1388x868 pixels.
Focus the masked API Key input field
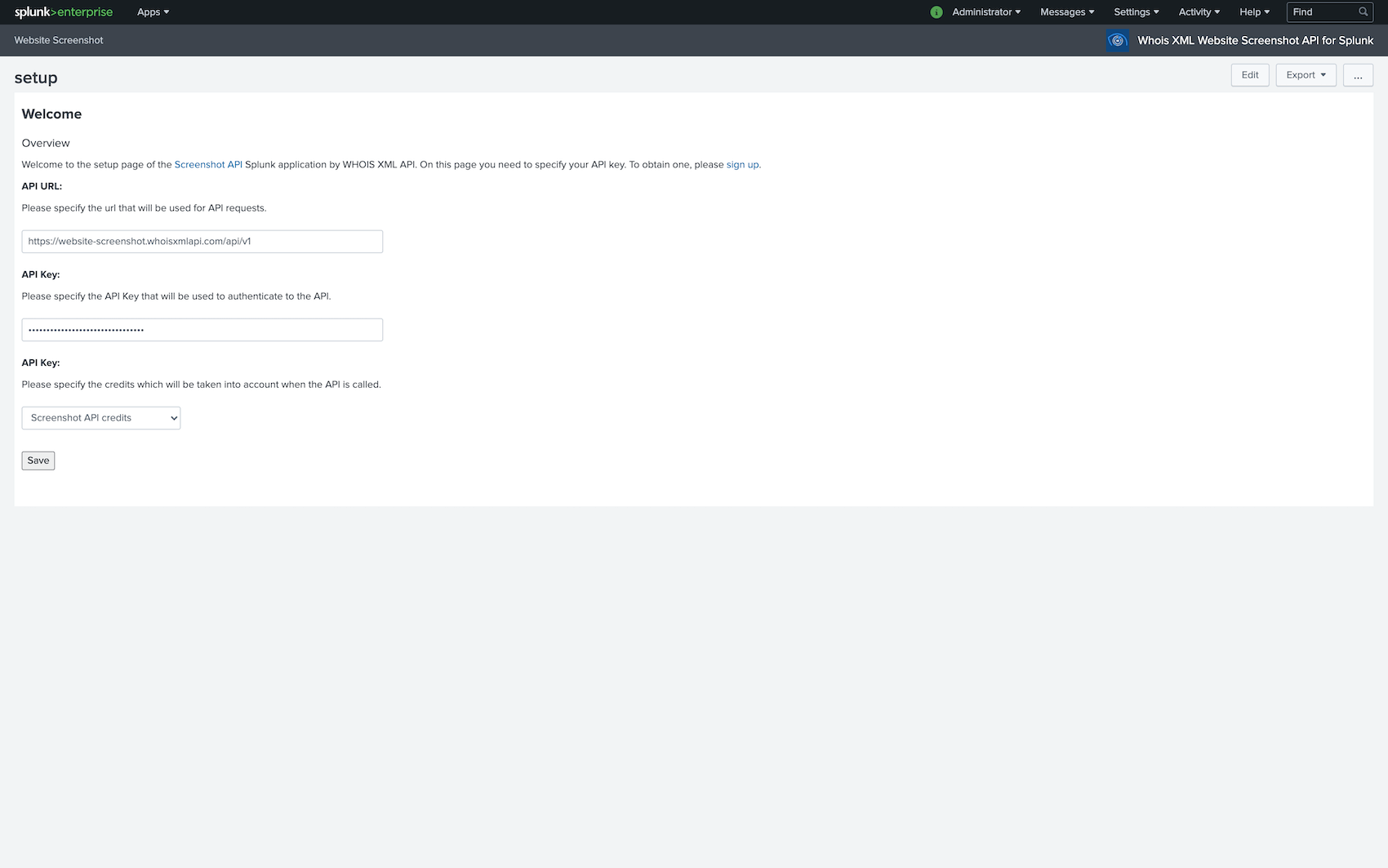pyautogui.click(x=202, y=330)
